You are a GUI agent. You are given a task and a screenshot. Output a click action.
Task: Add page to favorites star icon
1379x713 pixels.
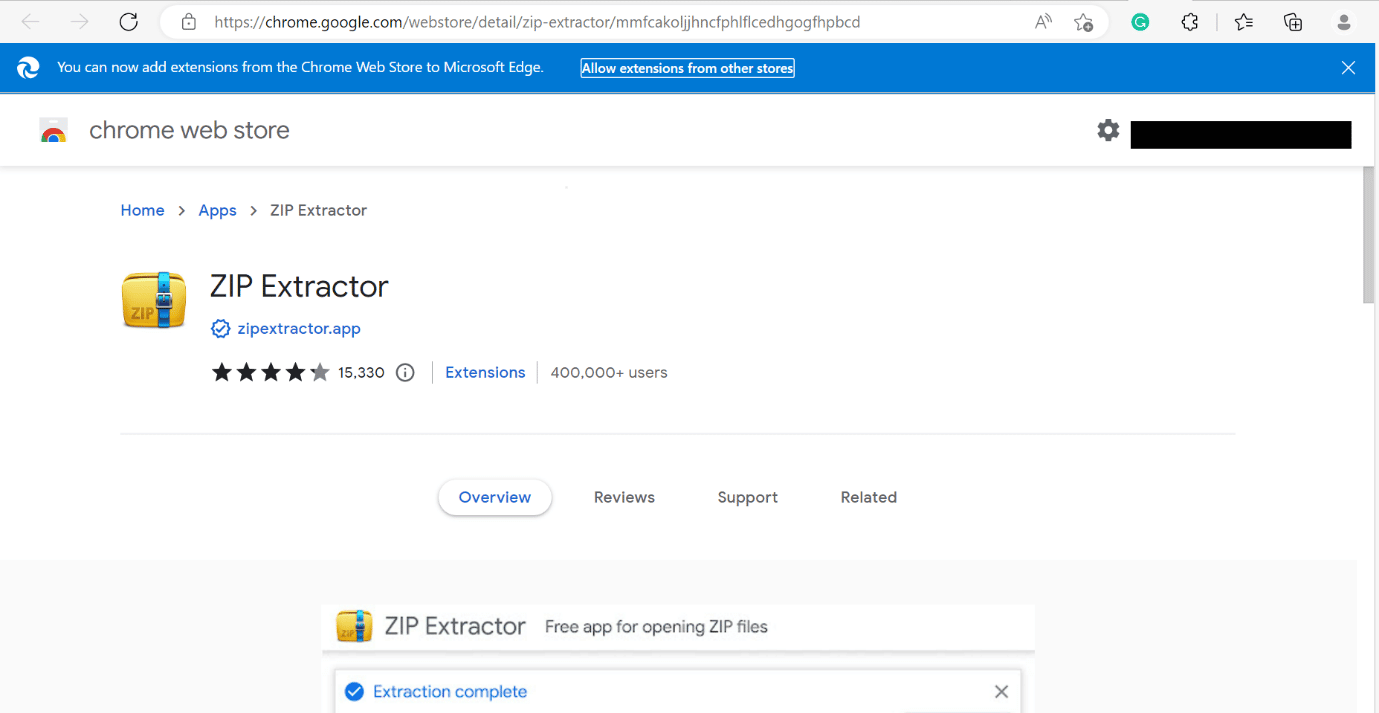tap(1083, 22)
